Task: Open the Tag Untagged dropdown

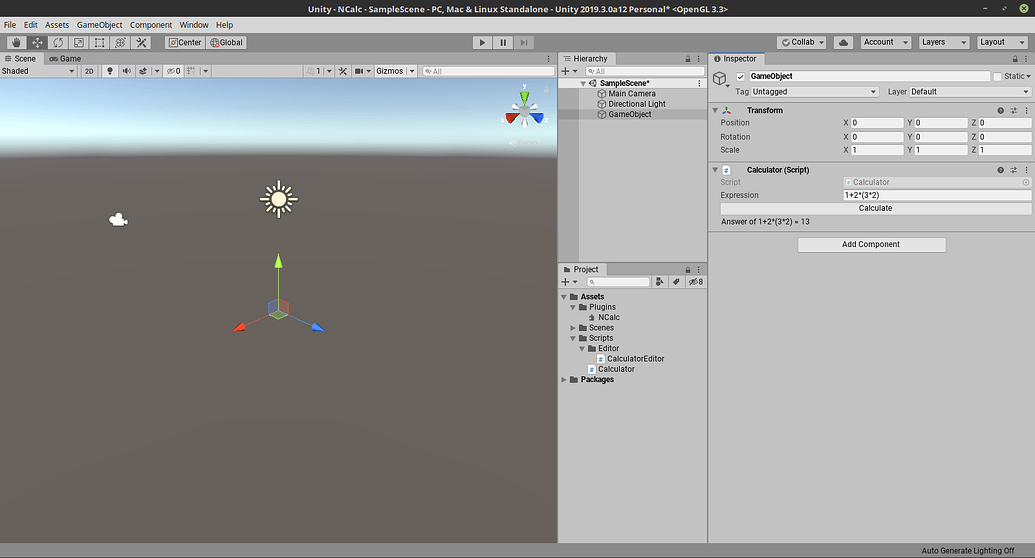Action: [x=815, y=92]
